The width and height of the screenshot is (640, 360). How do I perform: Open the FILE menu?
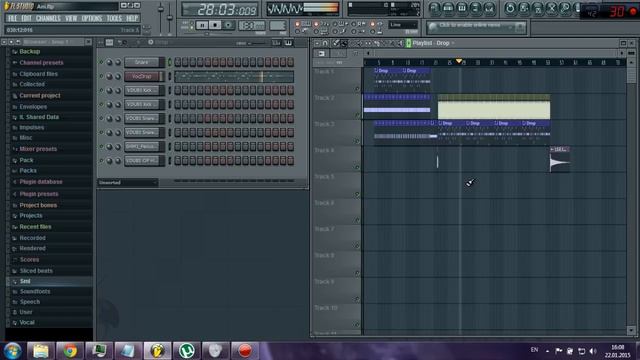(x=13, y=18)
